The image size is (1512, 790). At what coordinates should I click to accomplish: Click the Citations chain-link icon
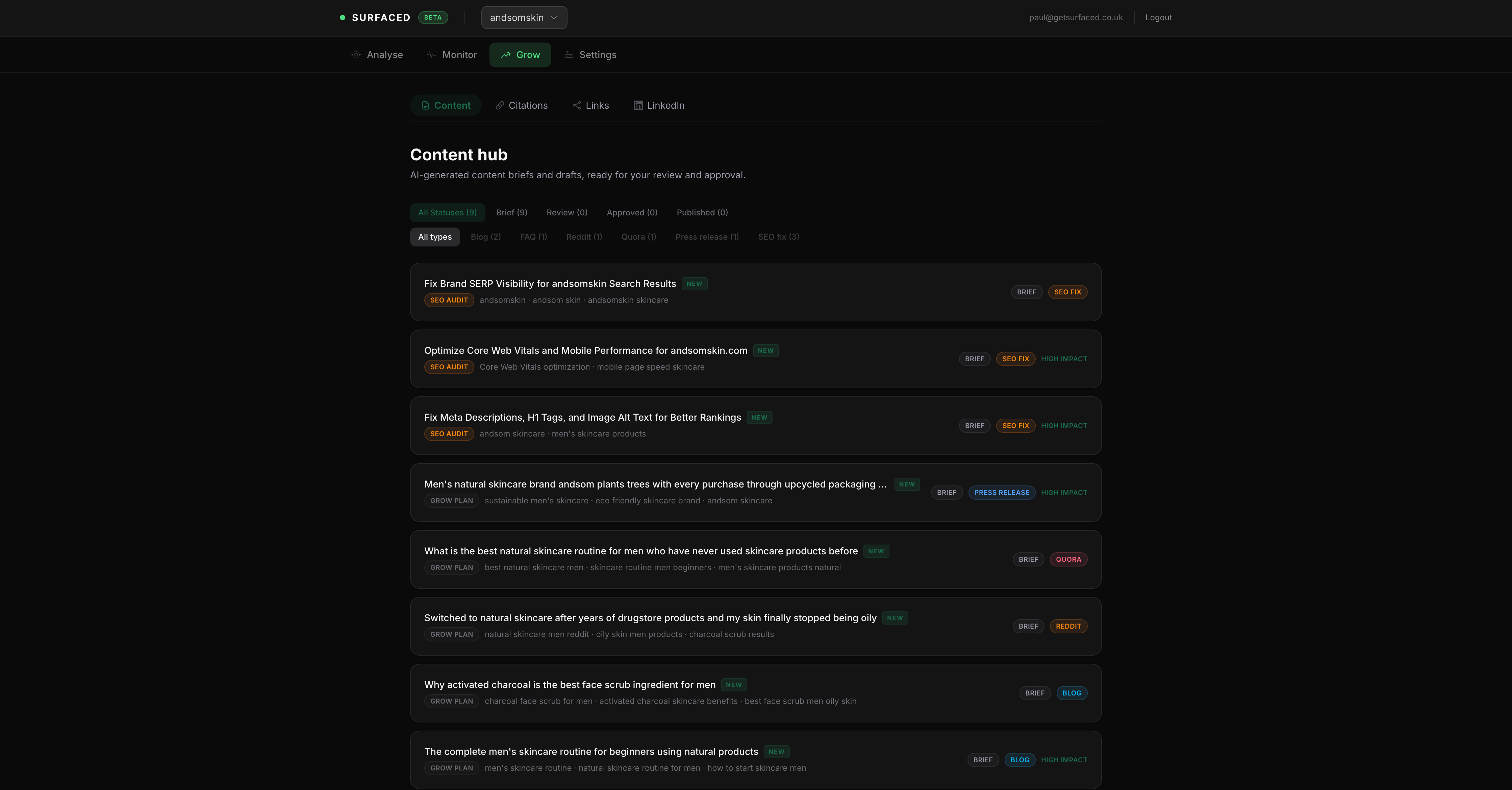tap(500, 106)
